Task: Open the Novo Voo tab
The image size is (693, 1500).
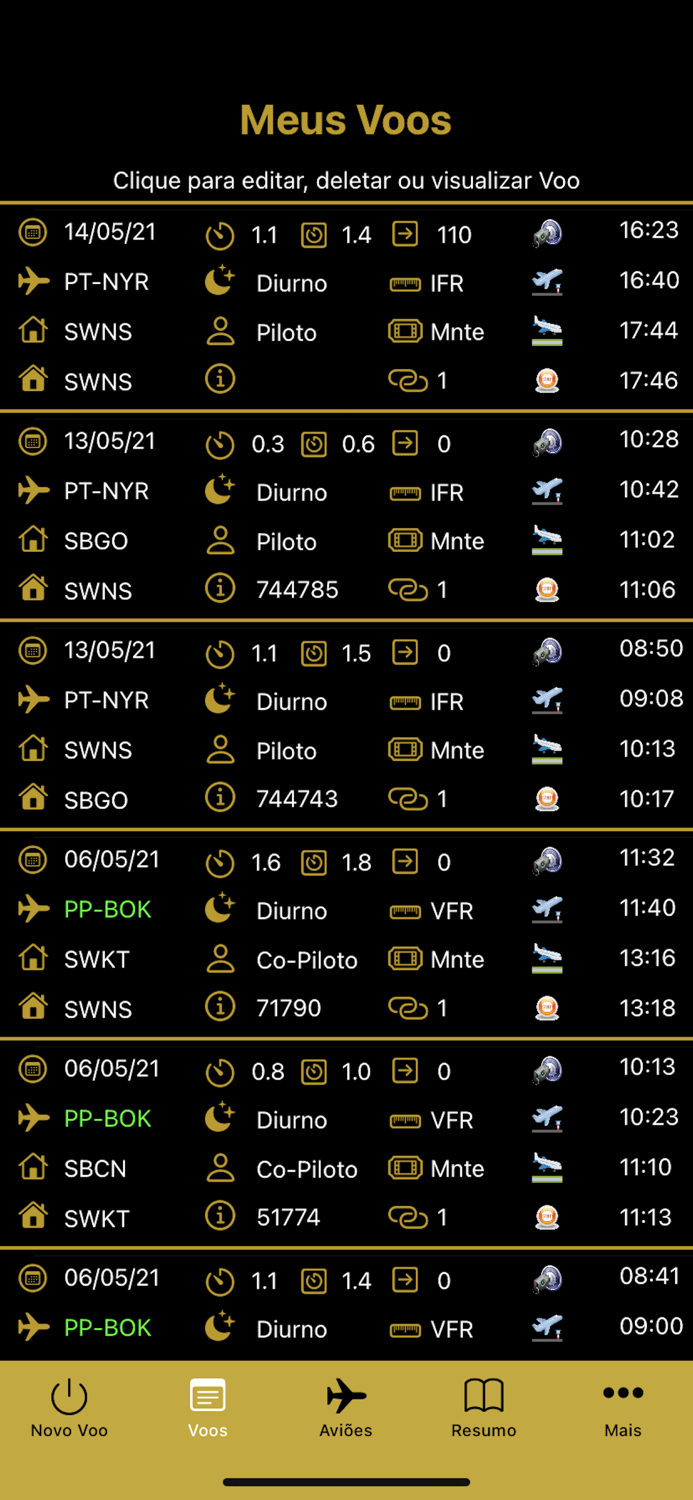Action: click(x=69, y=1408)
